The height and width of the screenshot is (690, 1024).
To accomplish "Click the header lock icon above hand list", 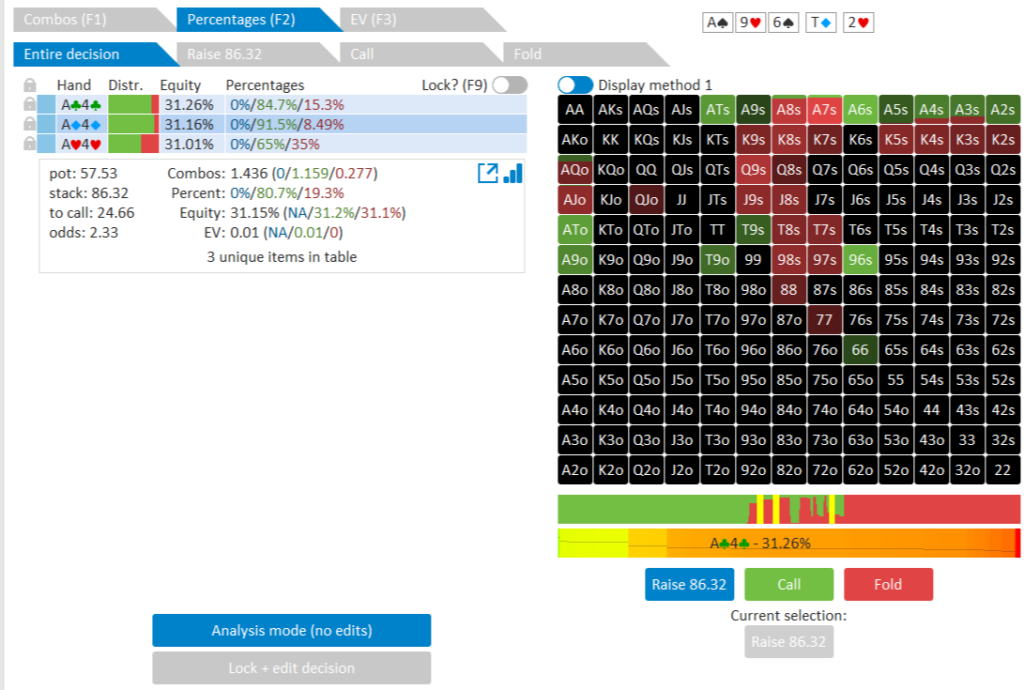I will 29,86.
